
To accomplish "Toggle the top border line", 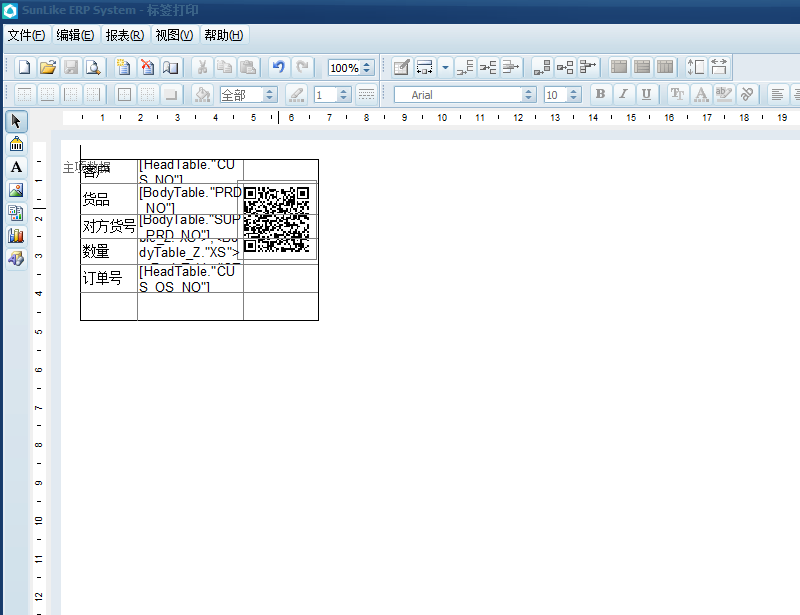I will point(24,94).
